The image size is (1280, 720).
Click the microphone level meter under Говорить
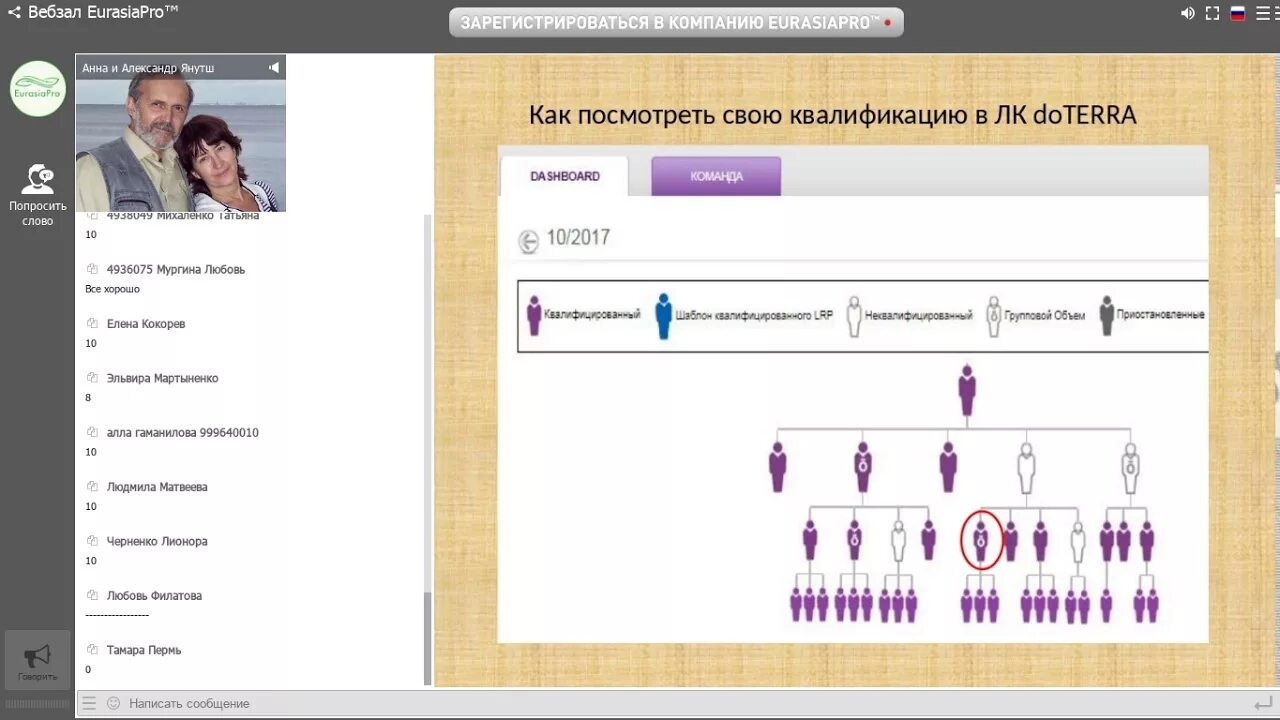37,704
